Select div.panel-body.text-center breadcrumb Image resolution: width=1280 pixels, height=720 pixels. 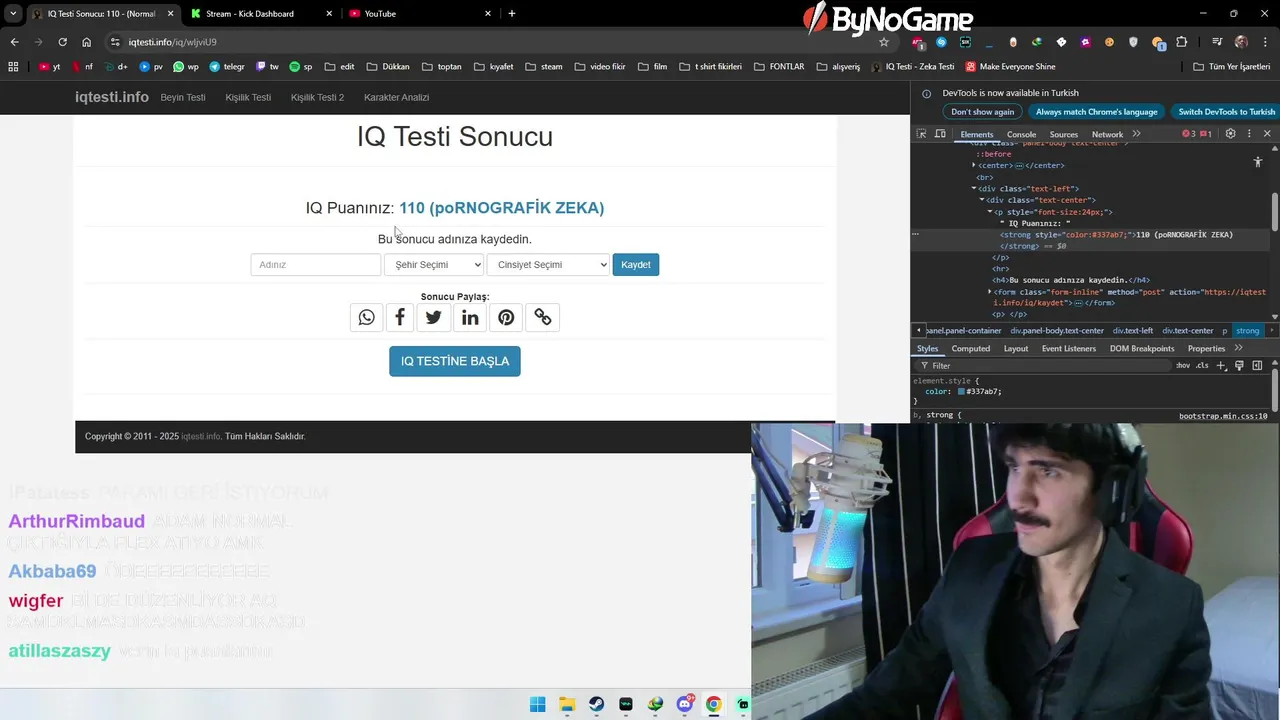point(1056,330)
